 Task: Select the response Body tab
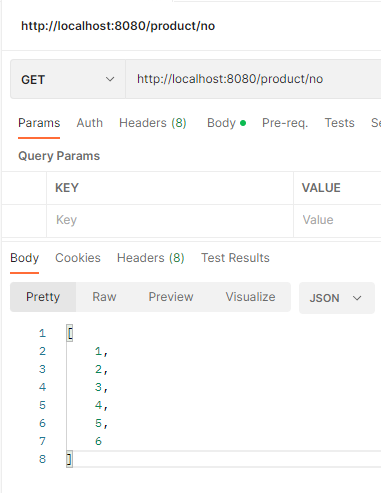click(x=25, y=258)
